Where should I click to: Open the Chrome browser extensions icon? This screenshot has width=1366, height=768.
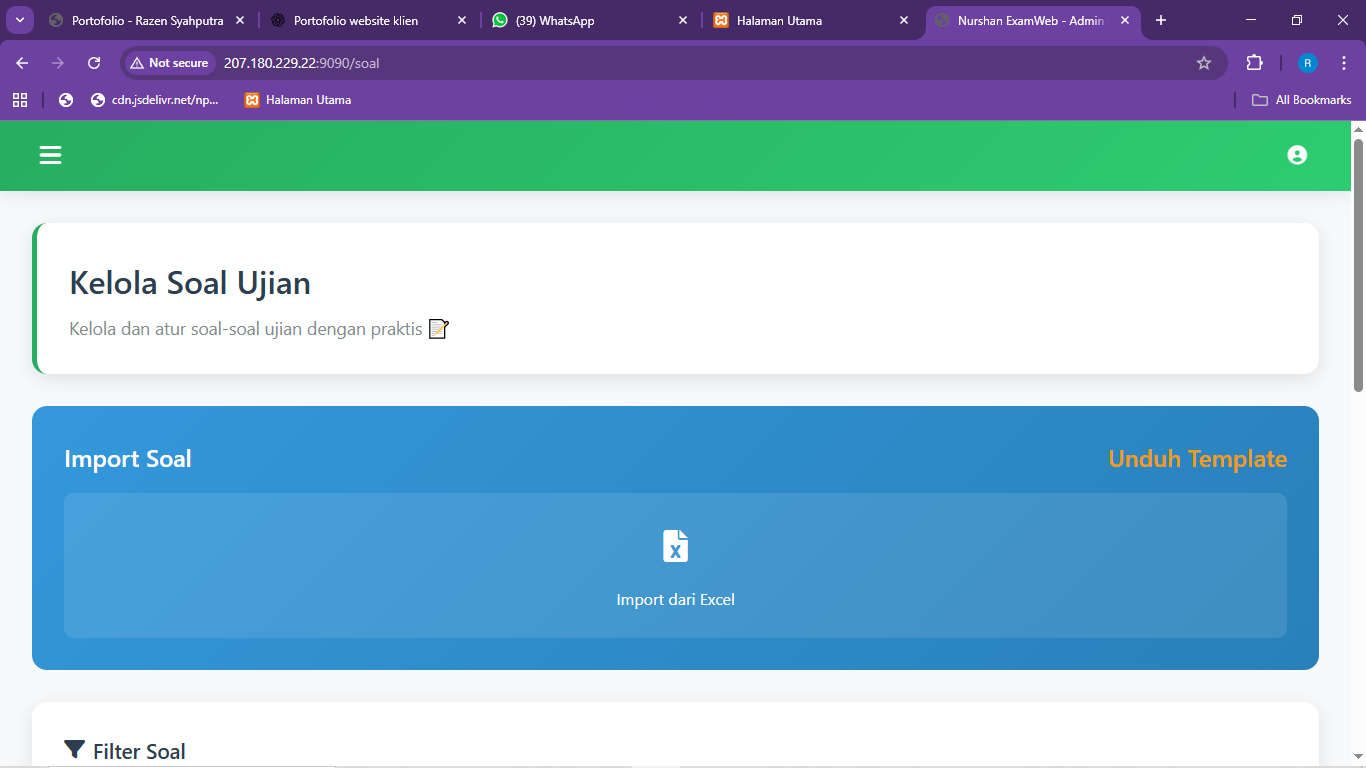(x=1254, y=62)
